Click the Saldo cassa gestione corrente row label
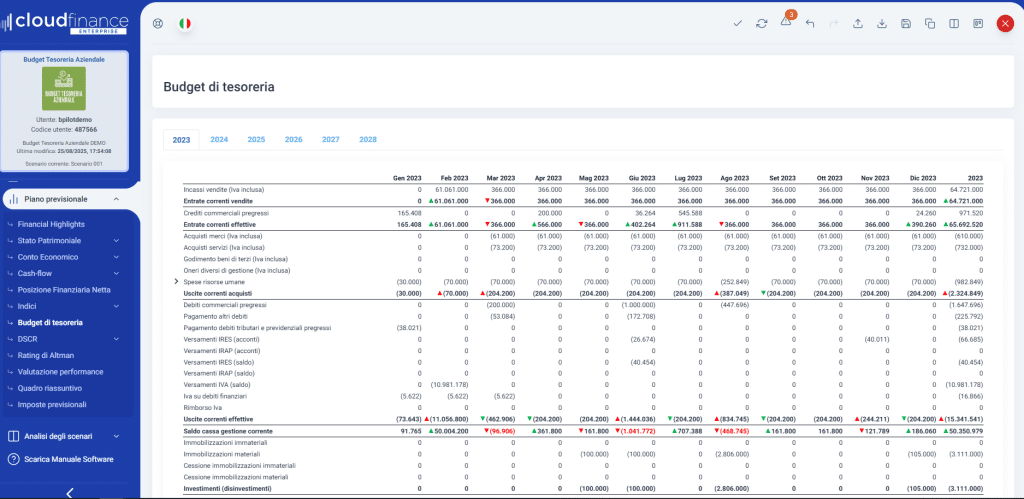Image resolution: width=1024 pixels, height=499 pixels. (x=227, y=431)
